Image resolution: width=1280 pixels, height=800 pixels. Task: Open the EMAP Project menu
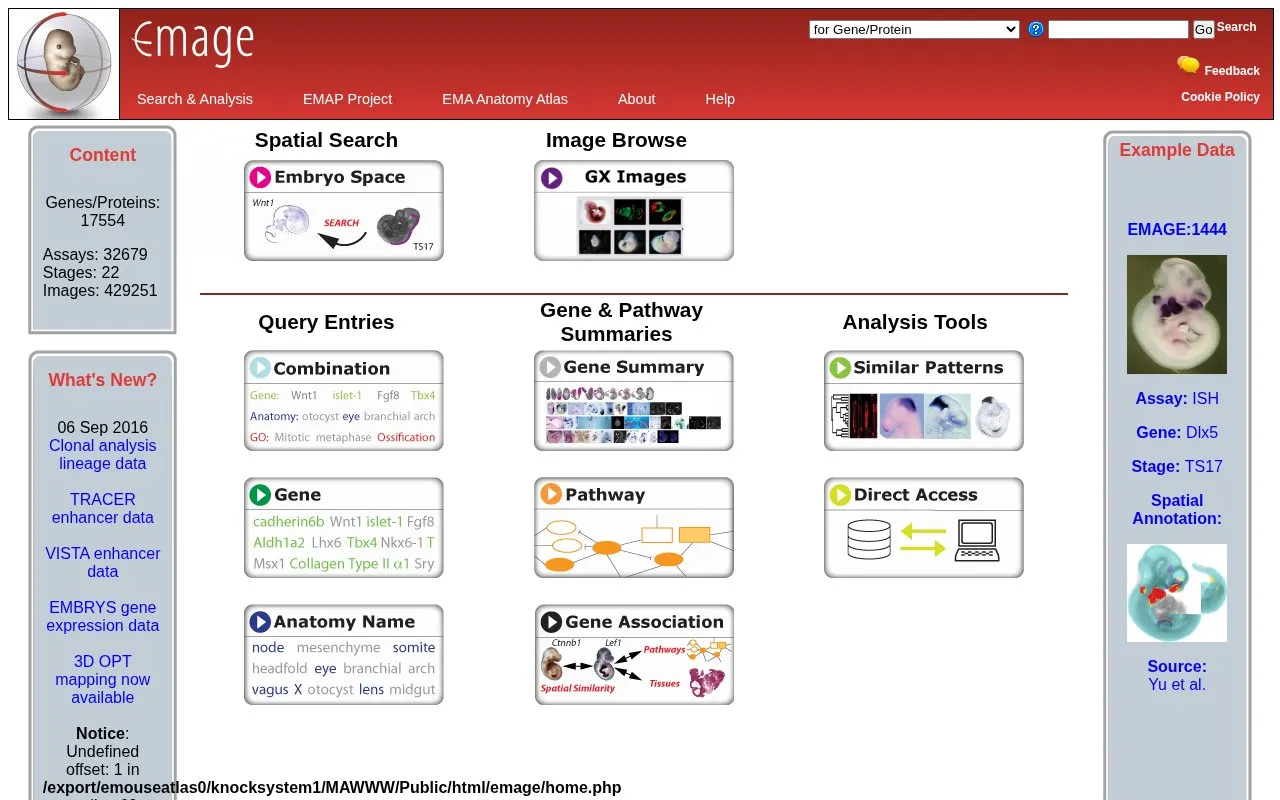coord(347,99)
